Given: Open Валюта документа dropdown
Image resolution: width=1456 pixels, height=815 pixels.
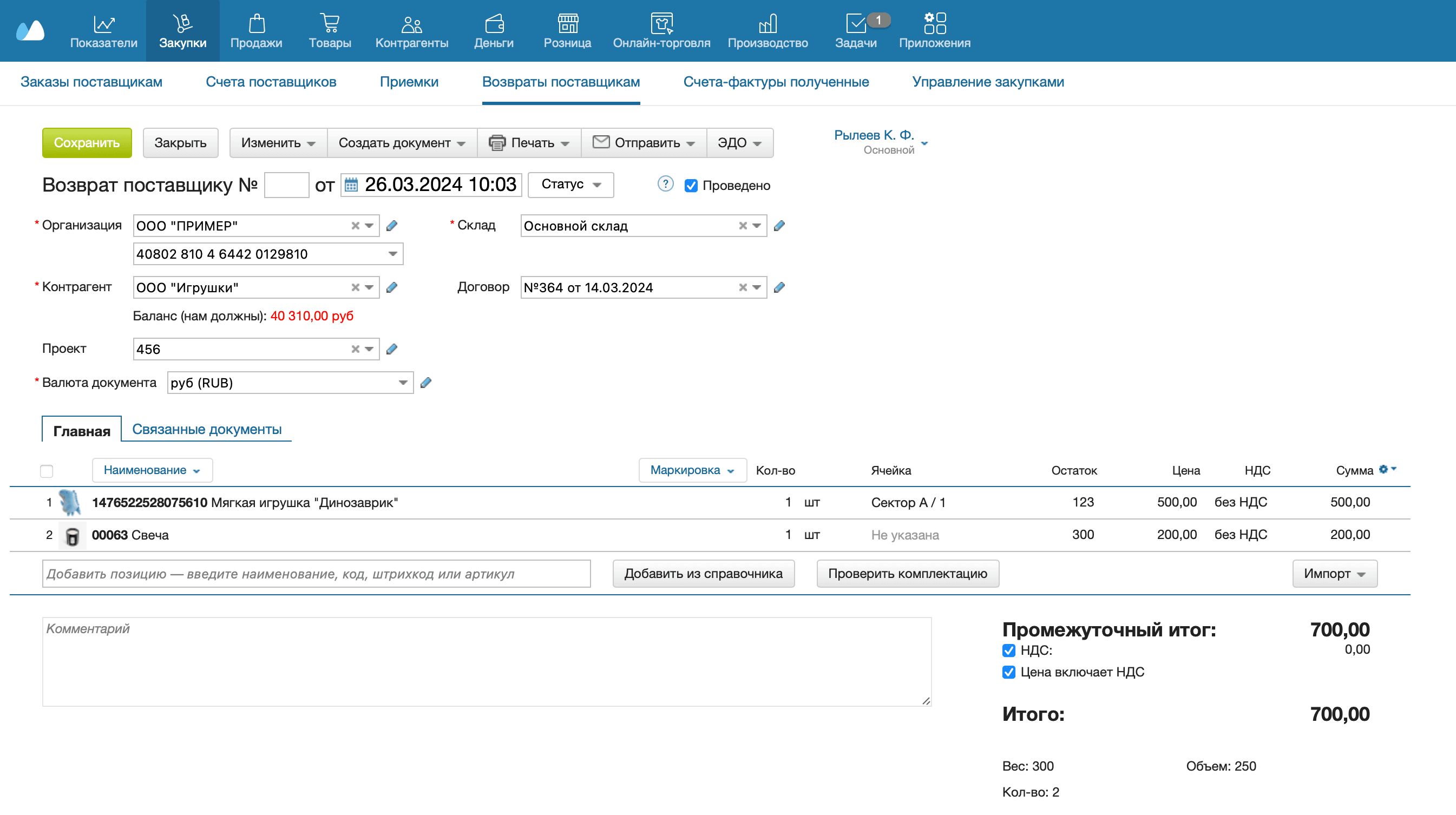Looking at the screenshot, I should (x=403, y=383).
